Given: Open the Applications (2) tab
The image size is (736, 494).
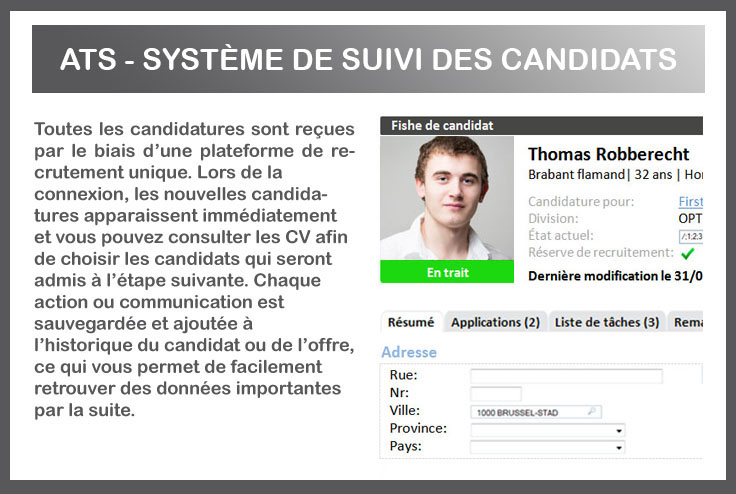Looking at the screenshot, I should [x=495, y=322].
